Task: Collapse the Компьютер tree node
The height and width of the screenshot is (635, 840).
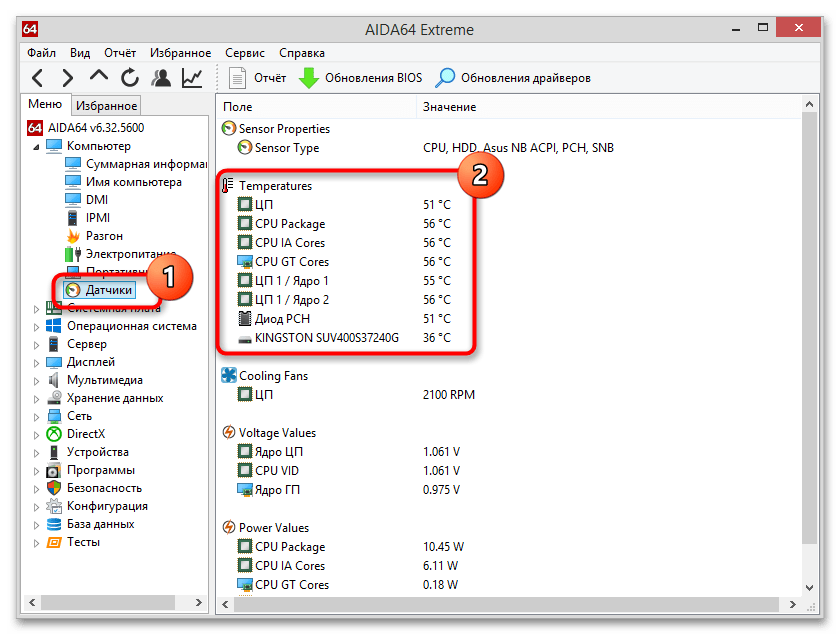Action: 36,147
